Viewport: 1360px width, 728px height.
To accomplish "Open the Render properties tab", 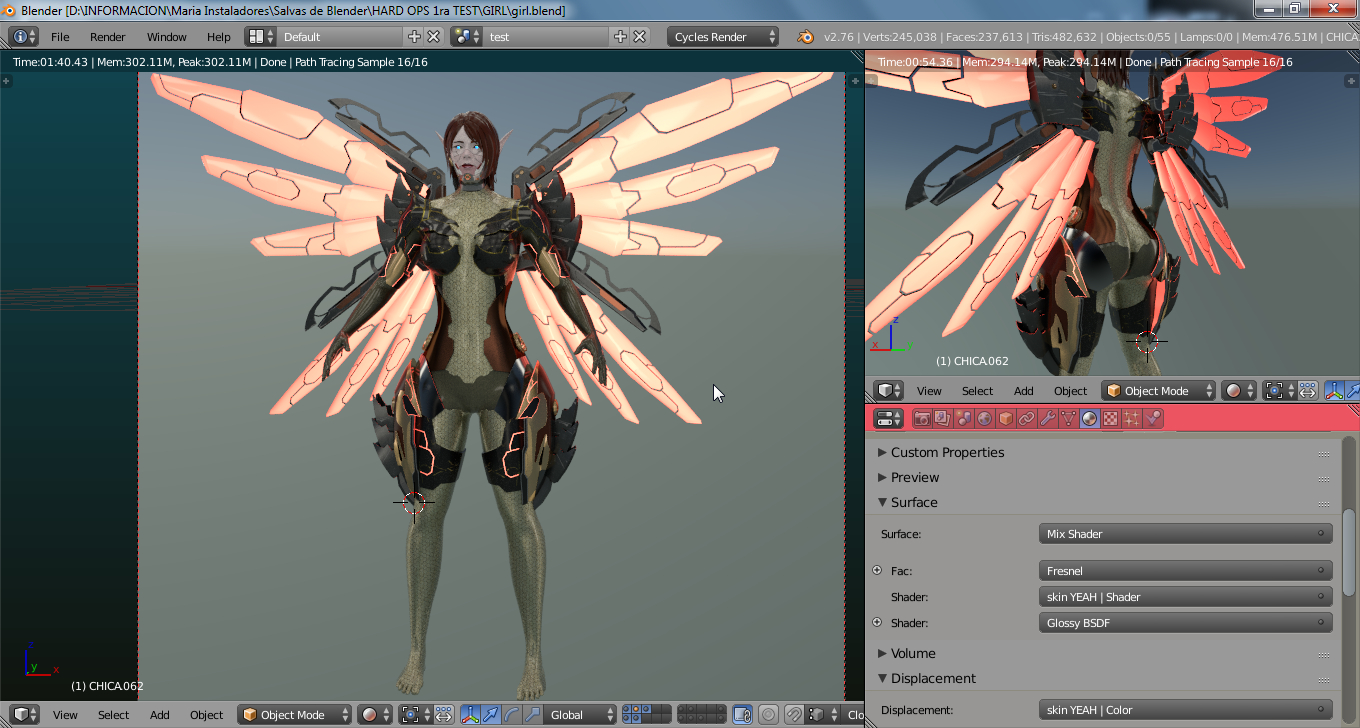I will [x=922, y=419].
